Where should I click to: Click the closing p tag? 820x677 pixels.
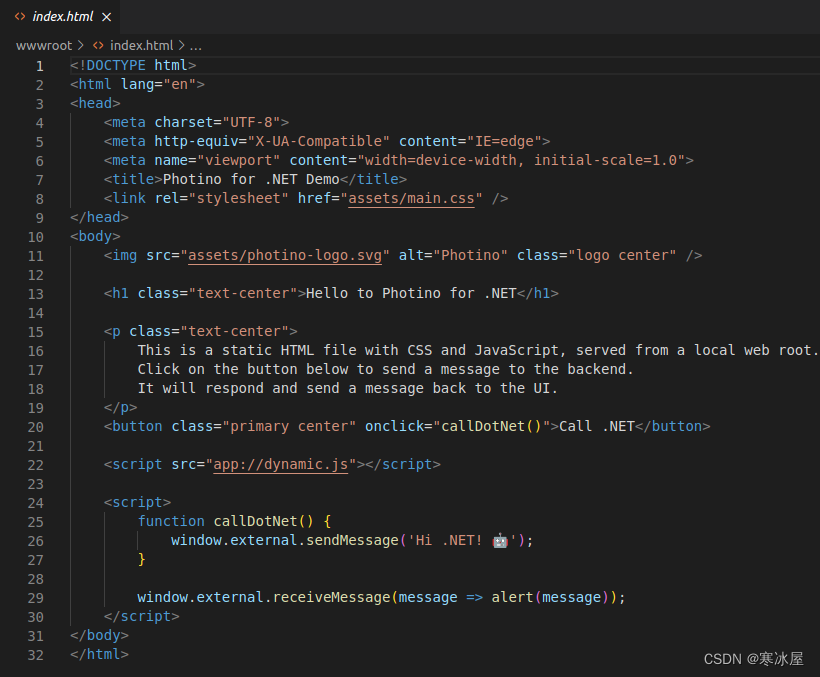[x=120, y=407]
